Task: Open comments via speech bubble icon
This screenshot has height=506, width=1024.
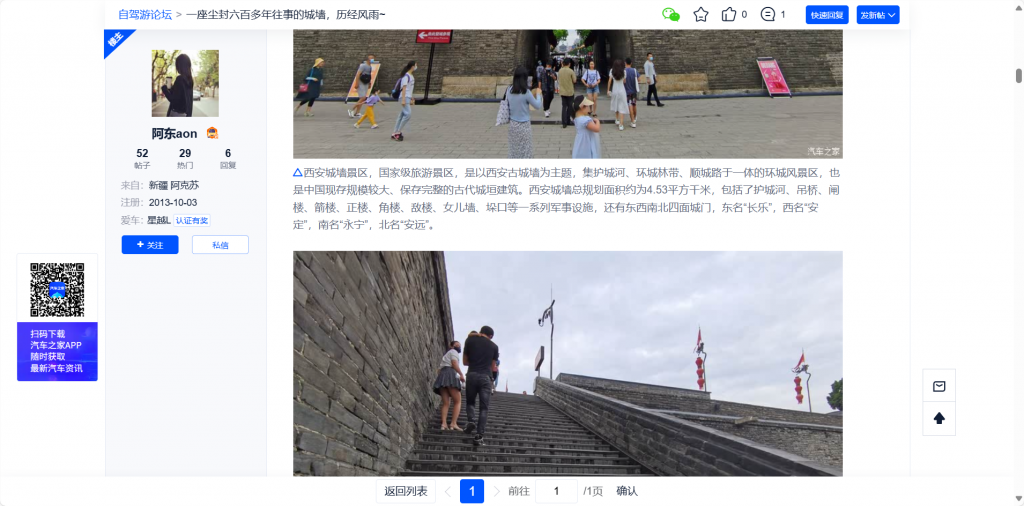Action: pos(768,15)
